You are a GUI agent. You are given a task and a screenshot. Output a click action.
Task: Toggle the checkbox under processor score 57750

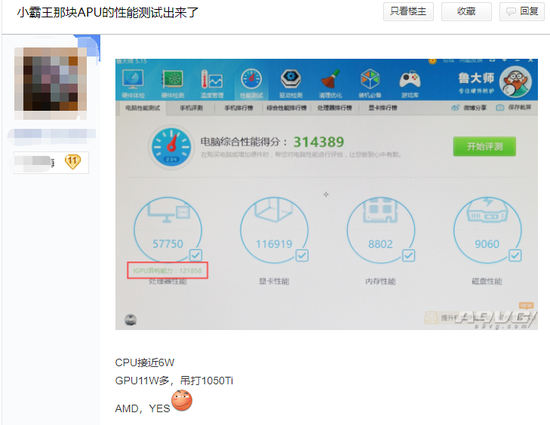195,255
